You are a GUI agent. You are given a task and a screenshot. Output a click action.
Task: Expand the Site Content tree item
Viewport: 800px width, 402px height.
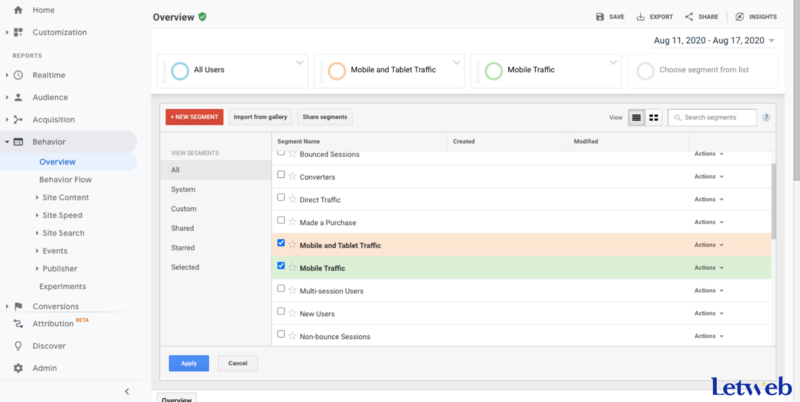click(x=37, y=197)
